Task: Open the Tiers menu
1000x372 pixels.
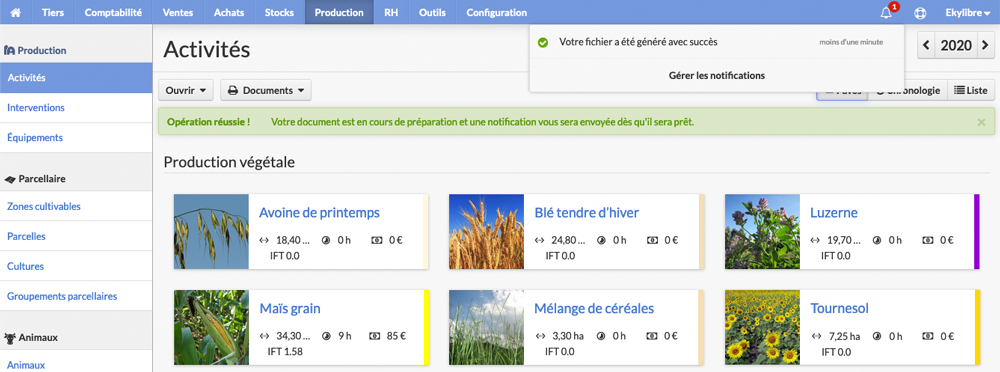Action: pos(53,12)
